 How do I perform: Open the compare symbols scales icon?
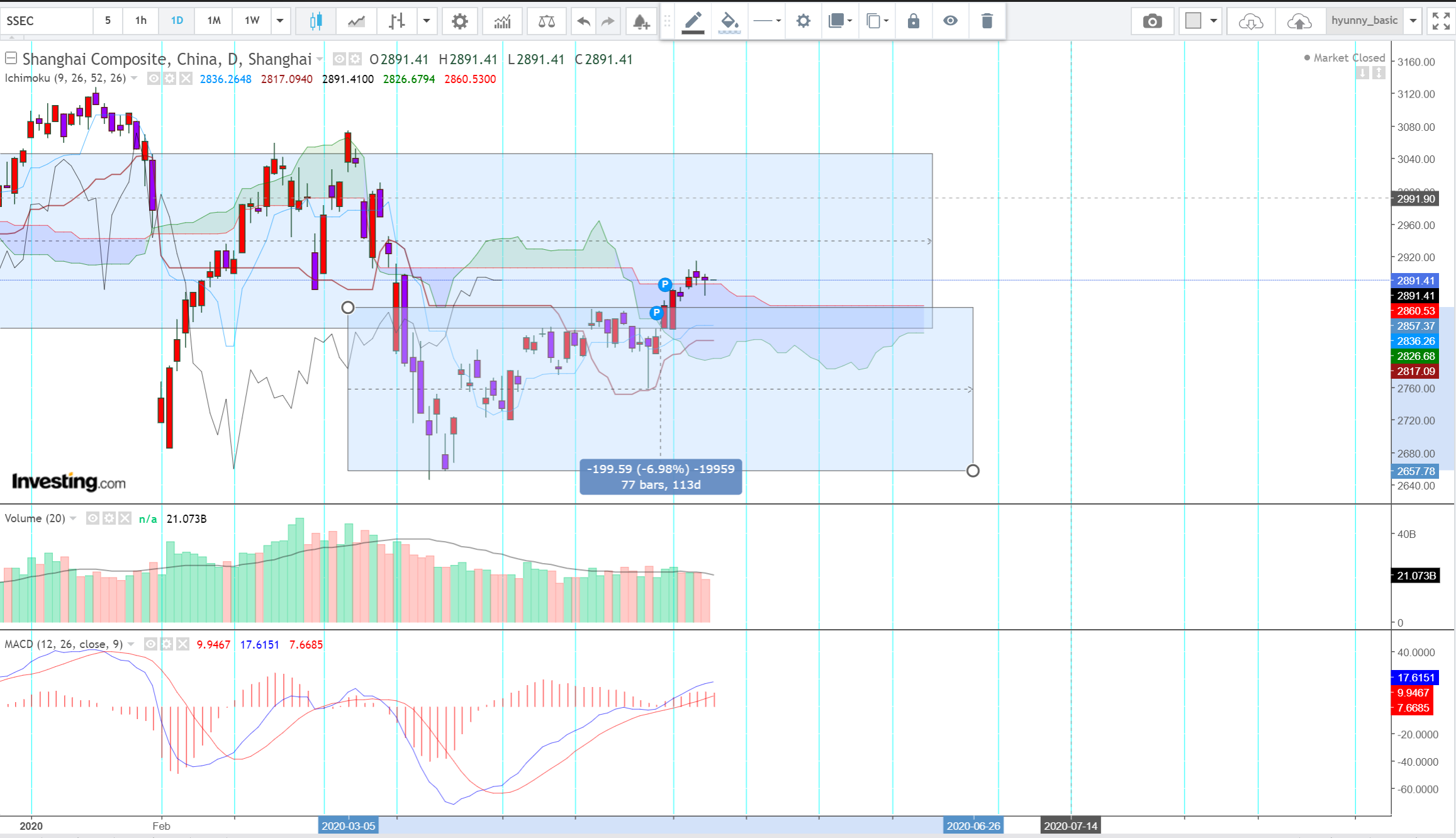point(546,21)
